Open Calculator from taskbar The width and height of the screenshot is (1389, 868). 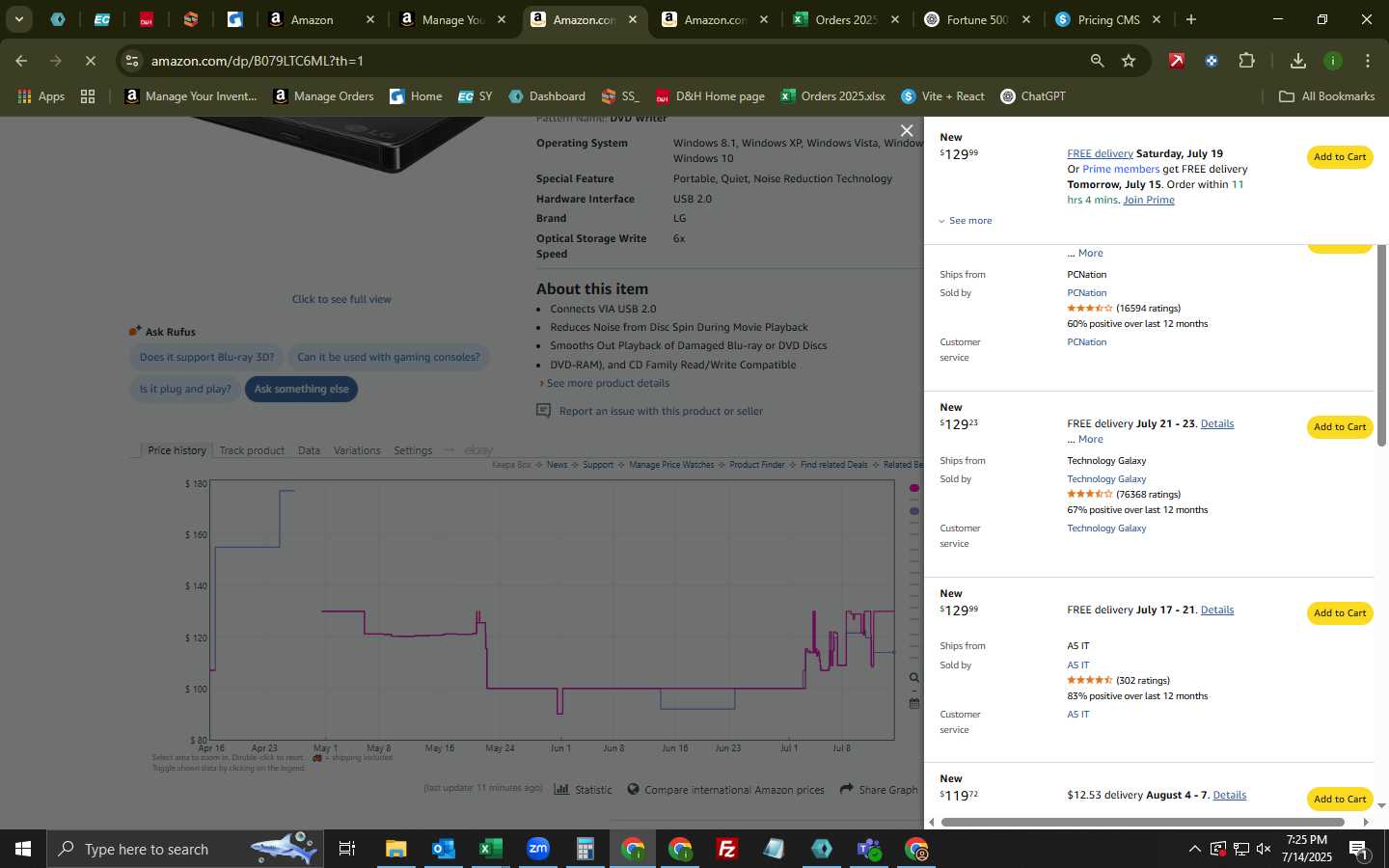(585, 849)
